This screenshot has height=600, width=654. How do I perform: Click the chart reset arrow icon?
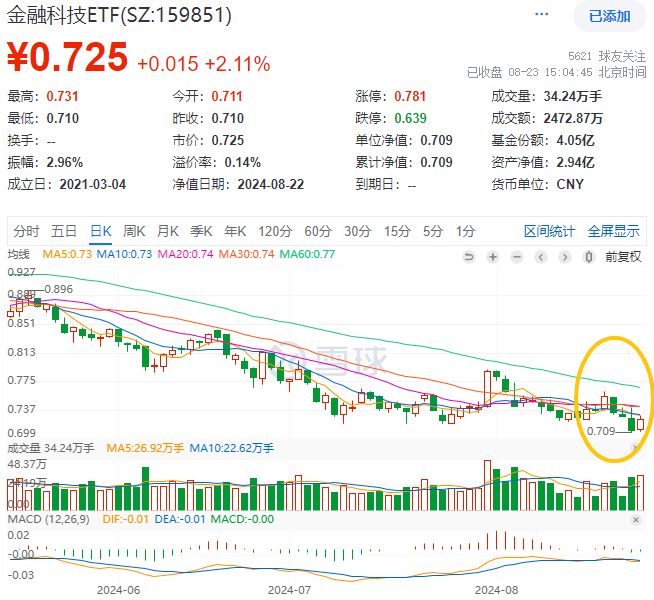tap(471, 256)
